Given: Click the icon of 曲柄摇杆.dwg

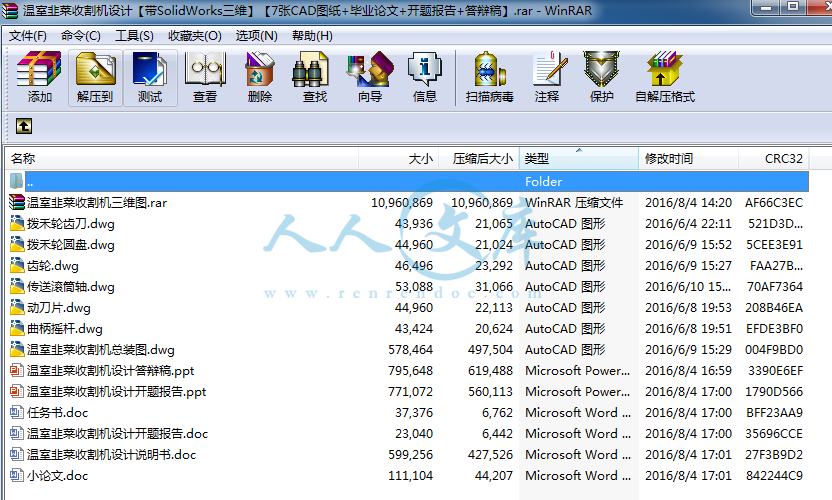Looking at the screenshot, I should coord(16,329).
